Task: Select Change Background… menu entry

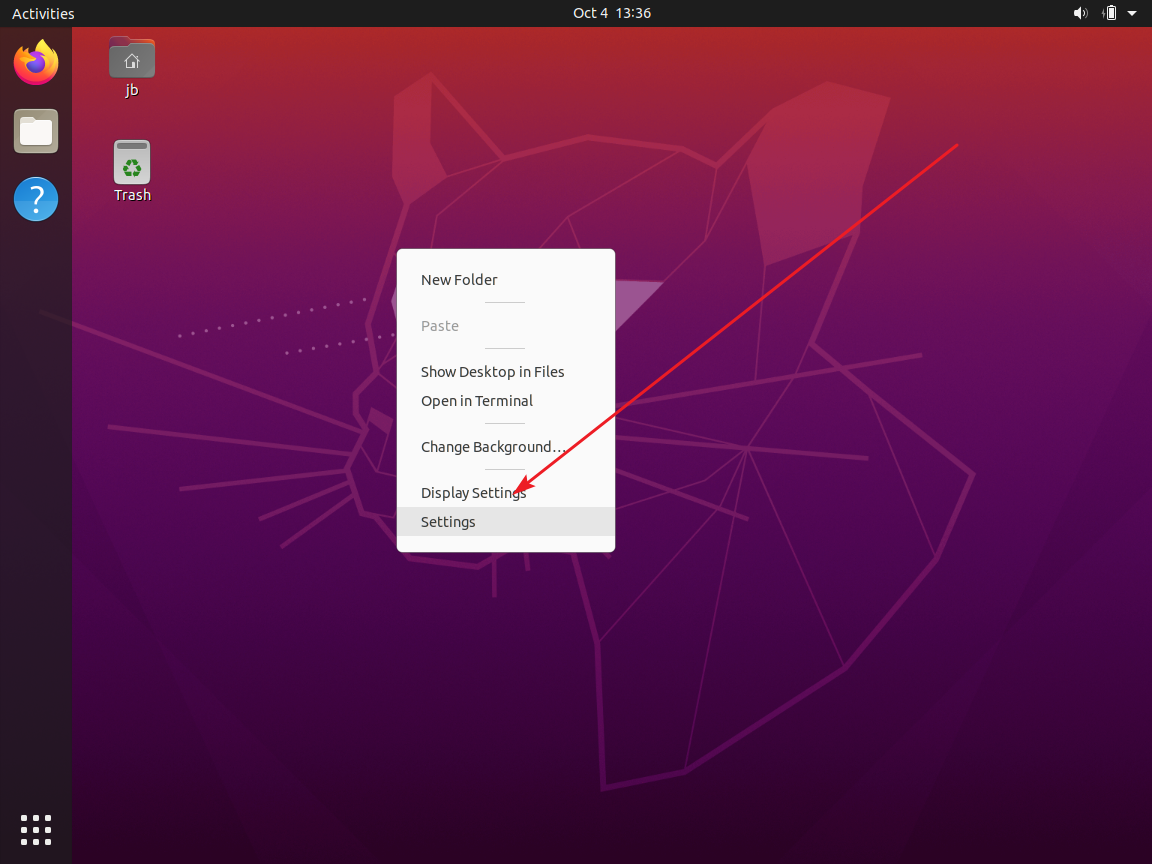Action: click(x=505, y=447)
